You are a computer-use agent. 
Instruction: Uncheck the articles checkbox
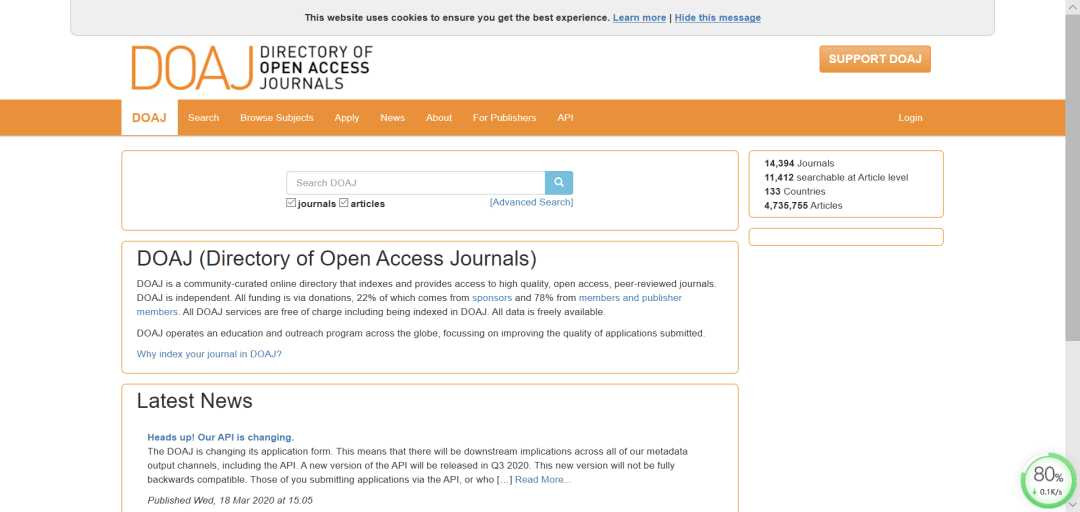(344, 203)
